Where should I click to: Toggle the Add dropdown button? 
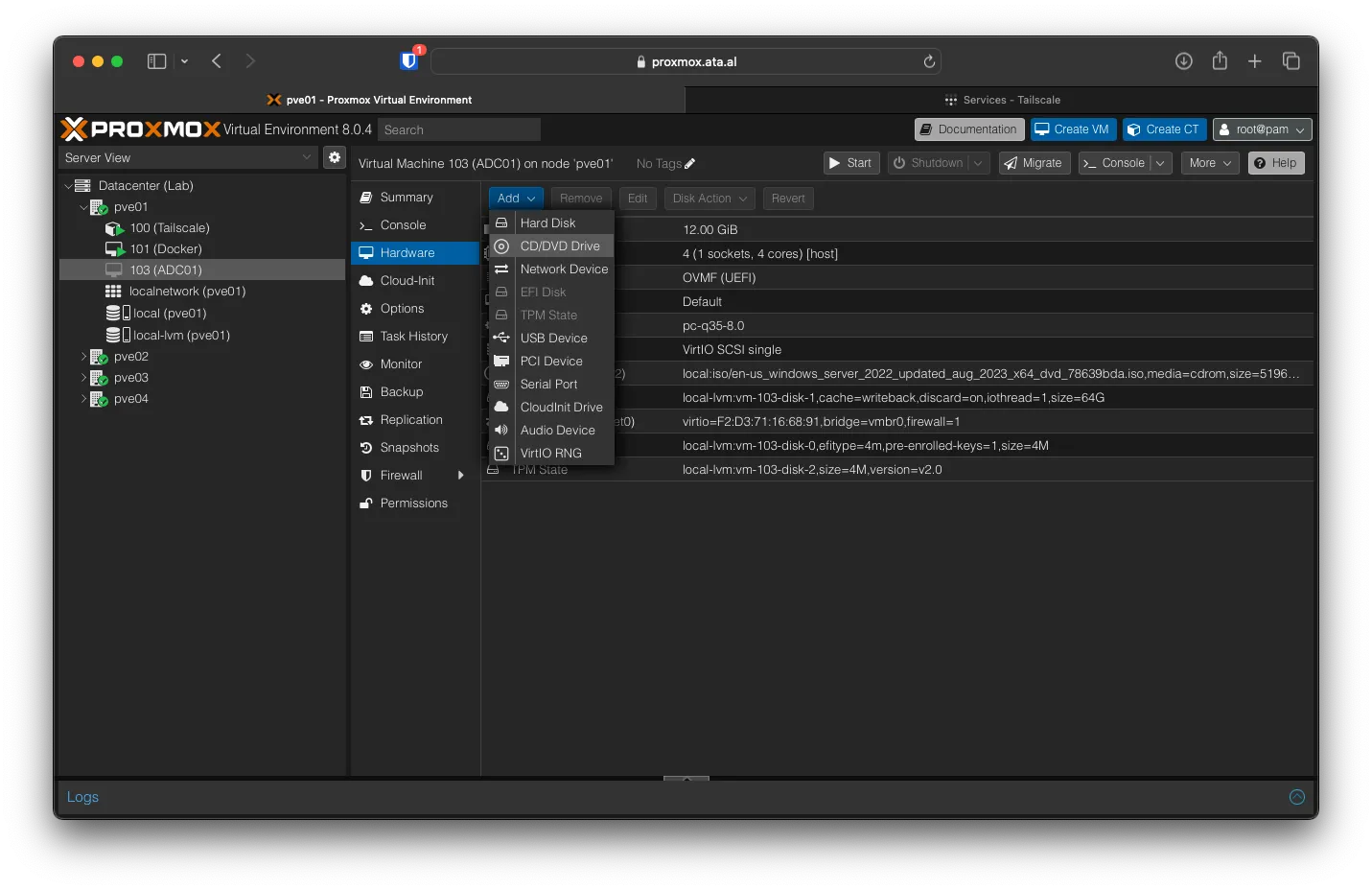pos(517,199)
